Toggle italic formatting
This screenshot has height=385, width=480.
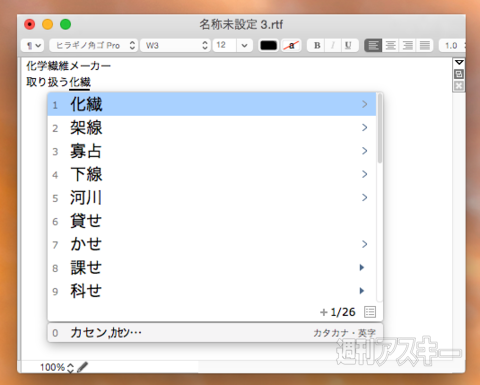(x=333, y=45)
